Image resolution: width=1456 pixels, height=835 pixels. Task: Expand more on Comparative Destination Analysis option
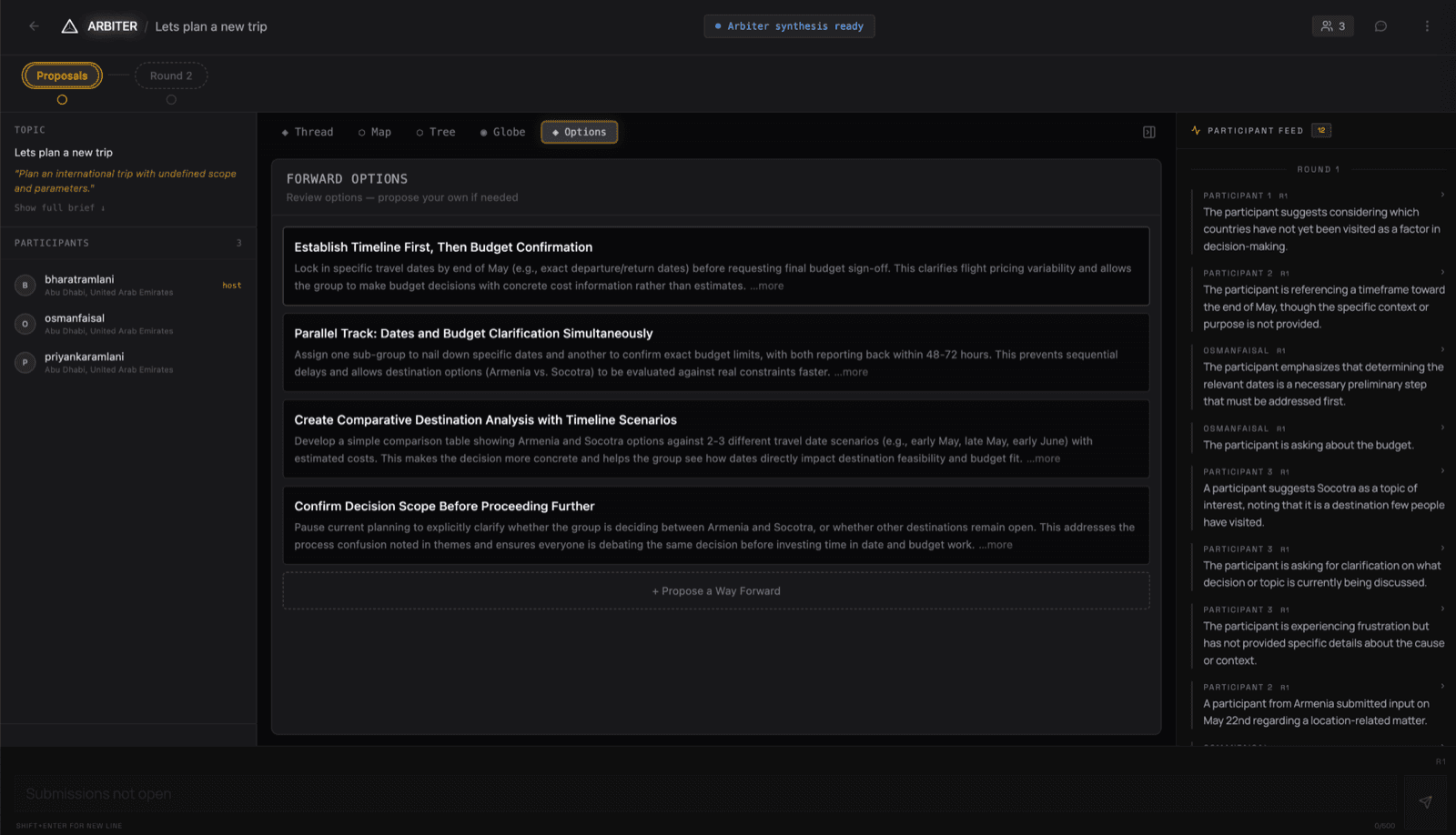(x=1044, y=458)
